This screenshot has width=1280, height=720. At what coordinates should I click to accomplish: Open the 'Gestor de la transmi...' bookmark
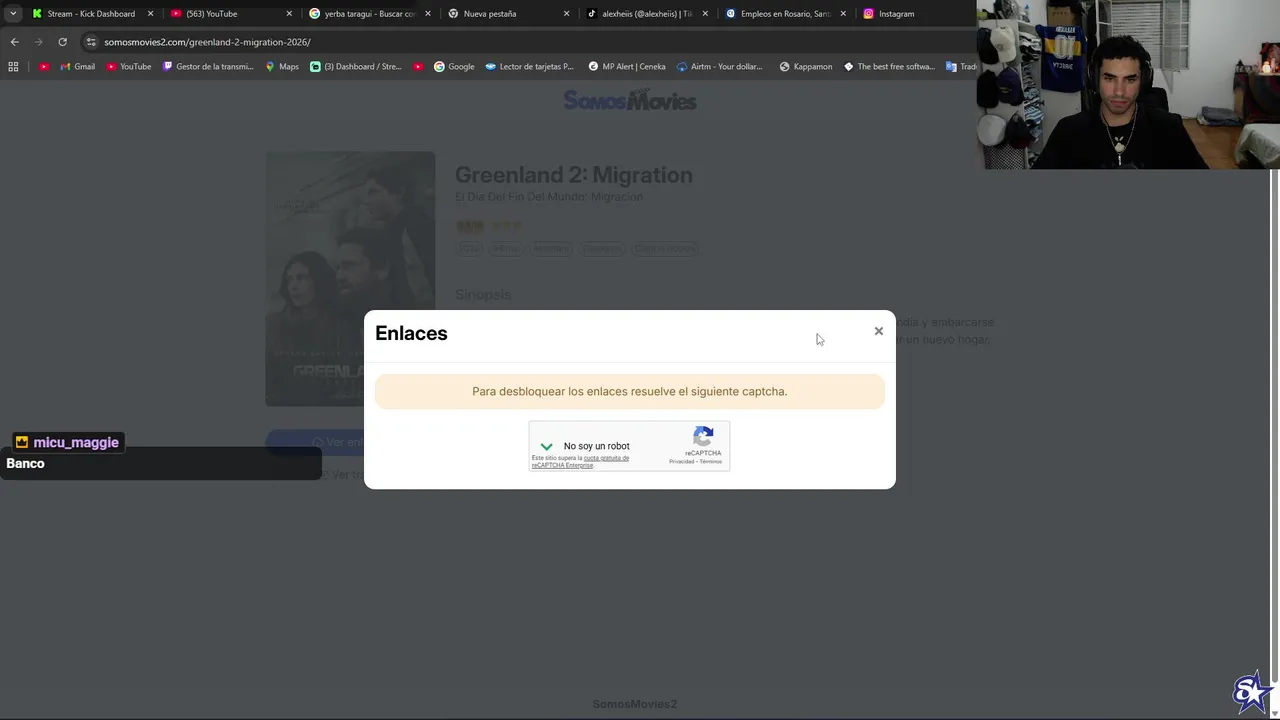[208, 67]
